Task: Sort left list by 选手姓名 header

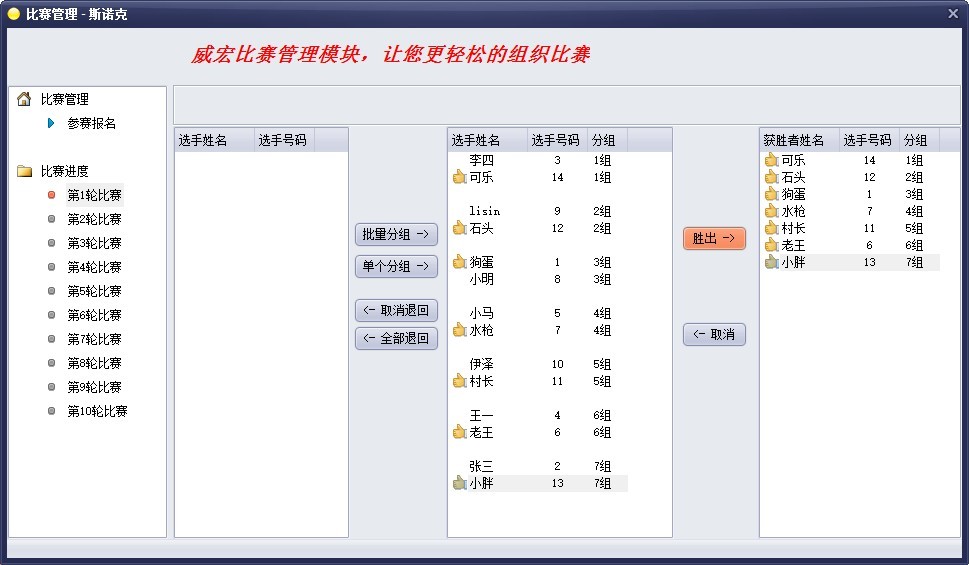Action: click(x=214, y=140)
